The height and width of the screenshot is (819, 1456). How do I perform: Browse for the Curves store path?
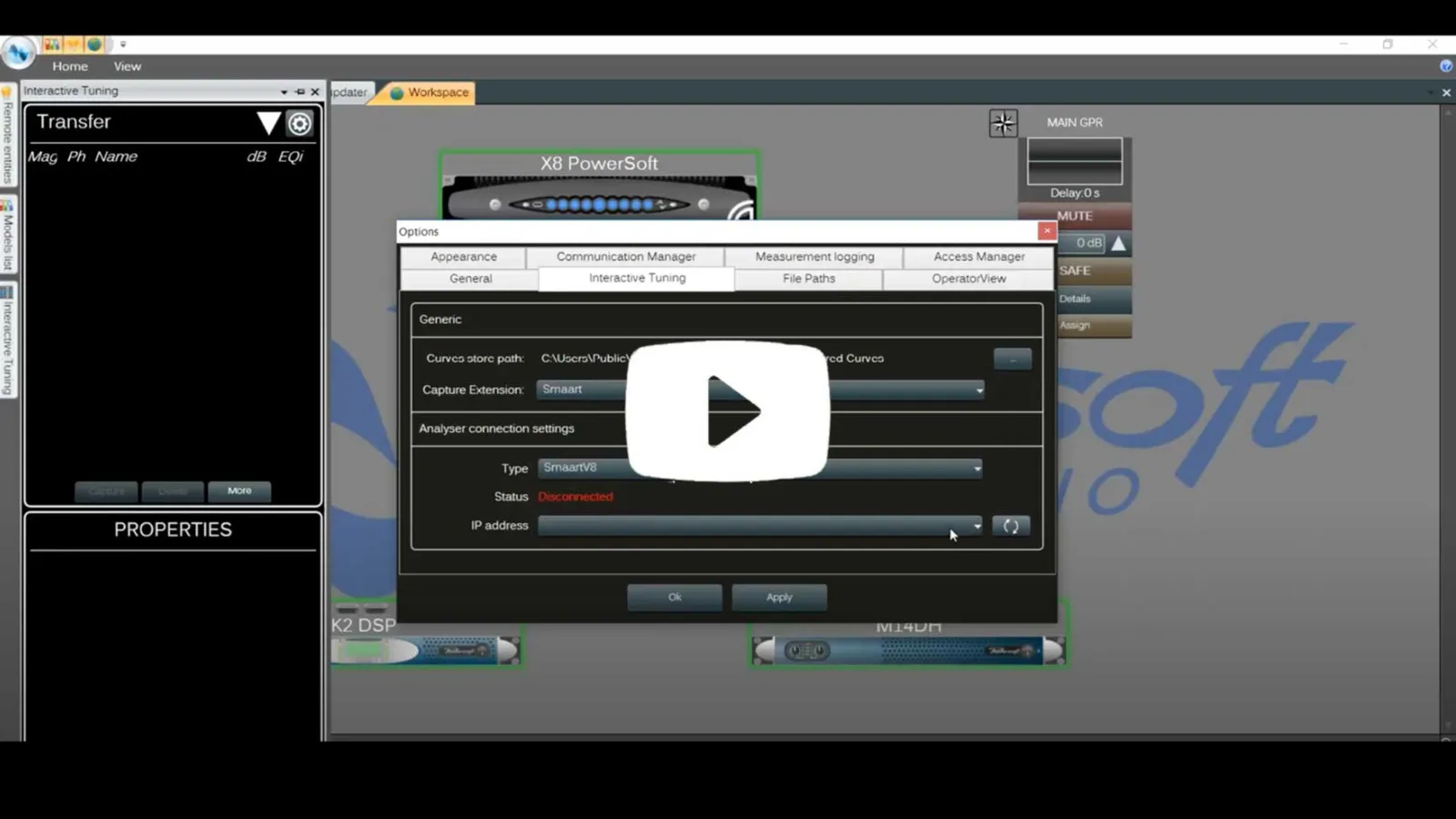click(x=1013, y=359)
